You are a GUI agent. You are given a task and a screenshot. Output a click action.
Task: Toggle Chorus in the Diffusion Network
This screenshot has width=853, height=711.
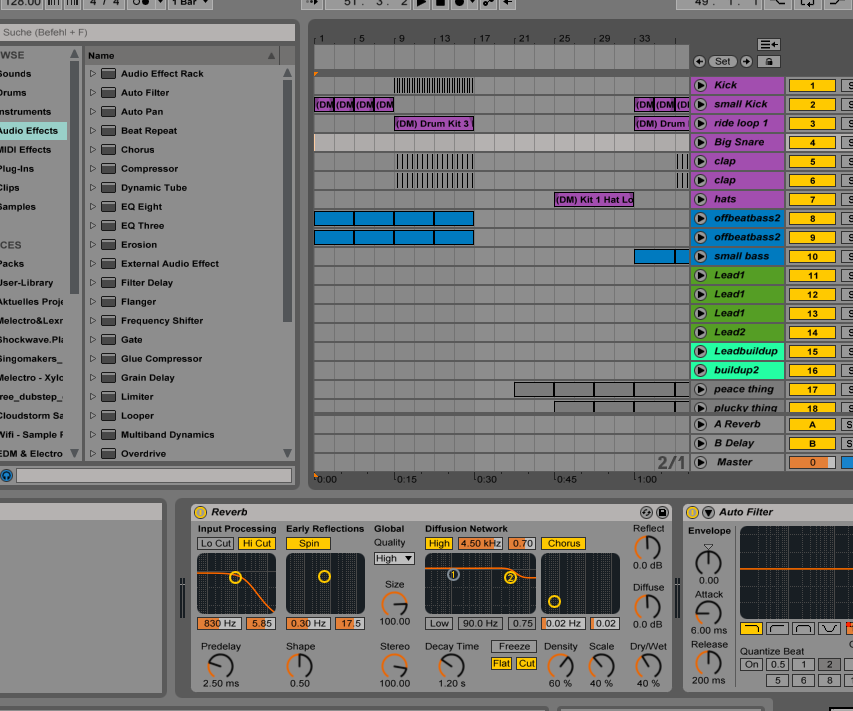pos(563,543)
